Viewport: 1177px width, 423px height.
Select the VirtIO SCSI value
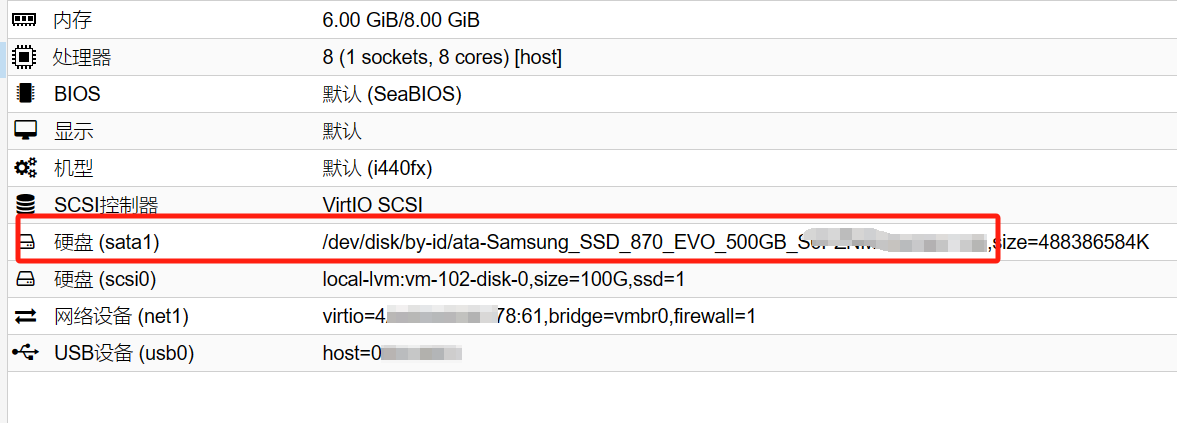click(x=373, y=205)
